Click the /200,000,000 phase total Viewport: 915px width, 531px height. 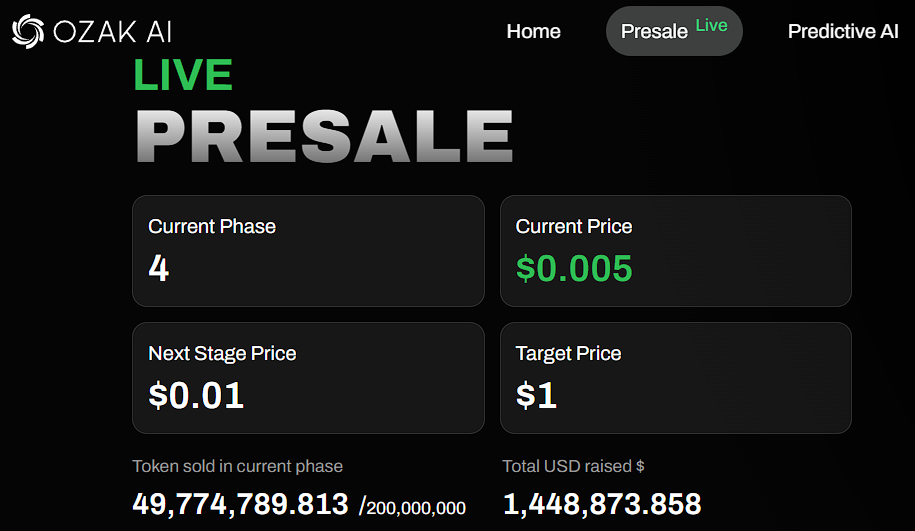(413, 507)
